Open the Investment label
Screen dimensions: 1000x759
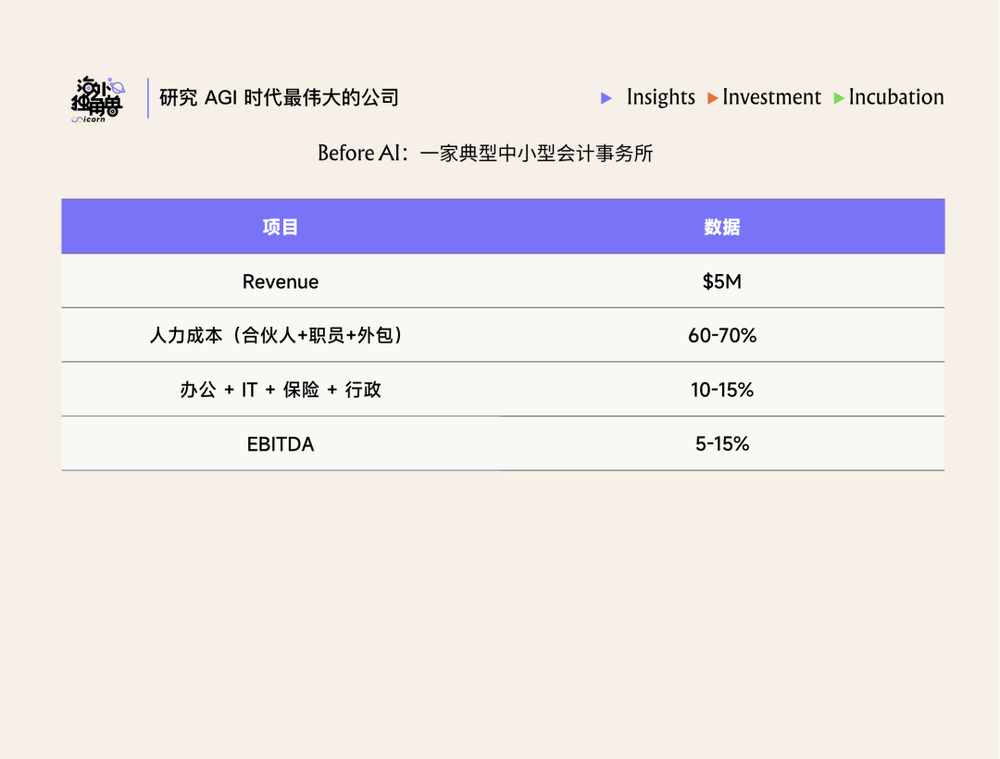coord(771,97)
